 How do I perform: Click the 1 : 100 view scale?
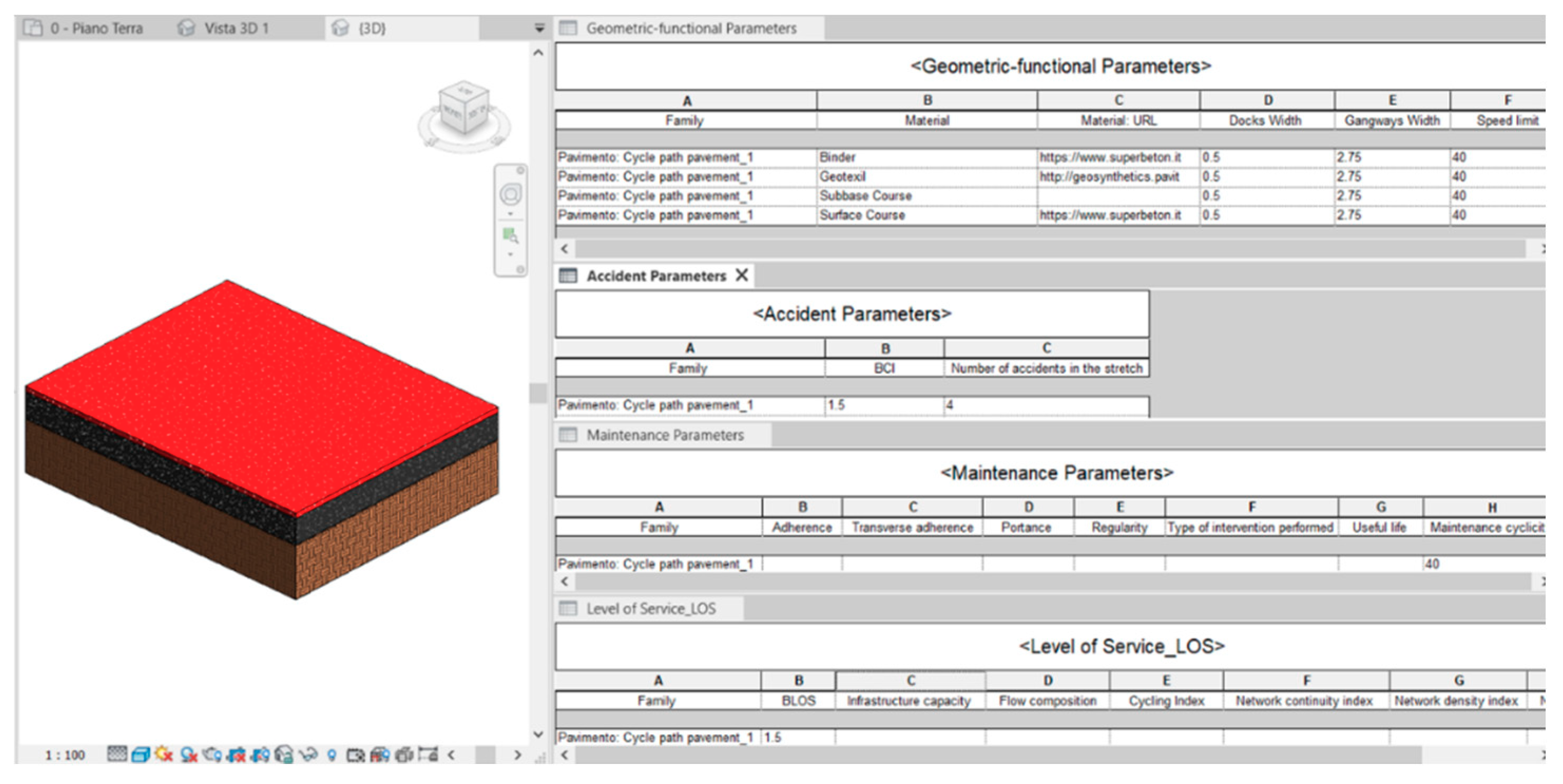click(64, 755)
